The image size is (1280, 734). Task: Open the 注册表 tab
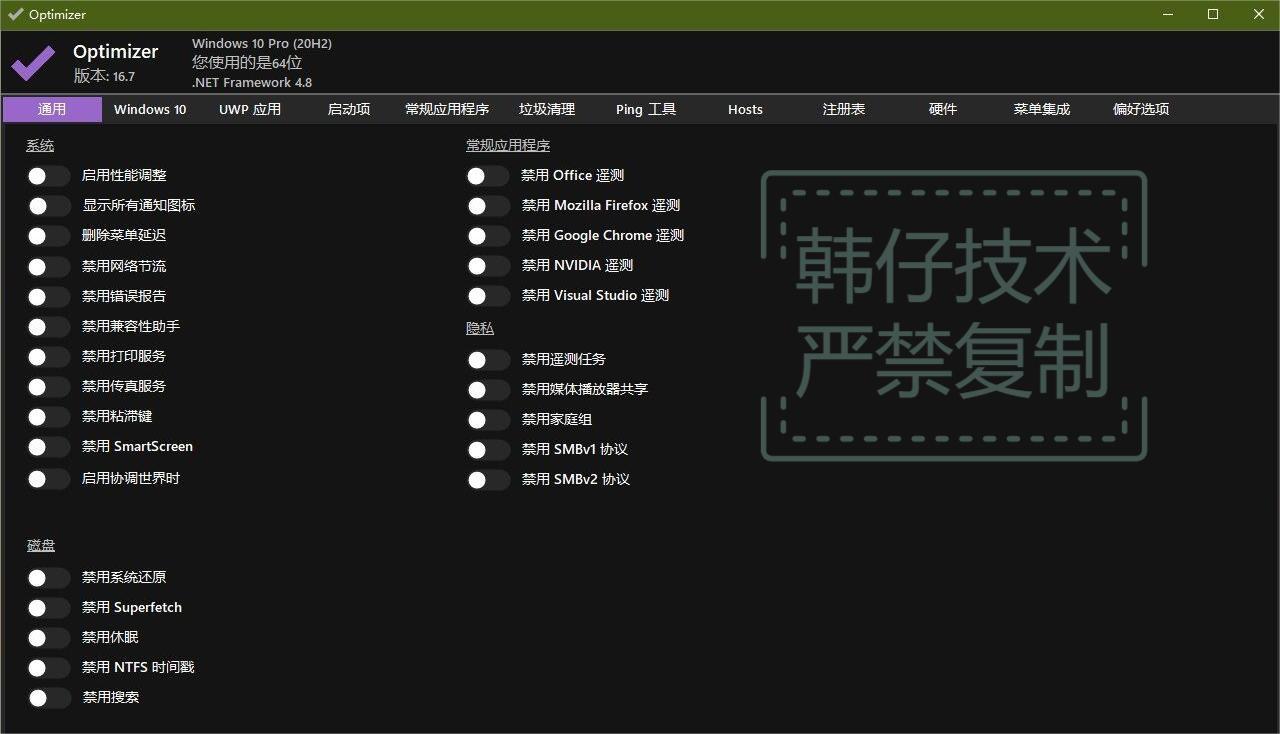(844, 109)
